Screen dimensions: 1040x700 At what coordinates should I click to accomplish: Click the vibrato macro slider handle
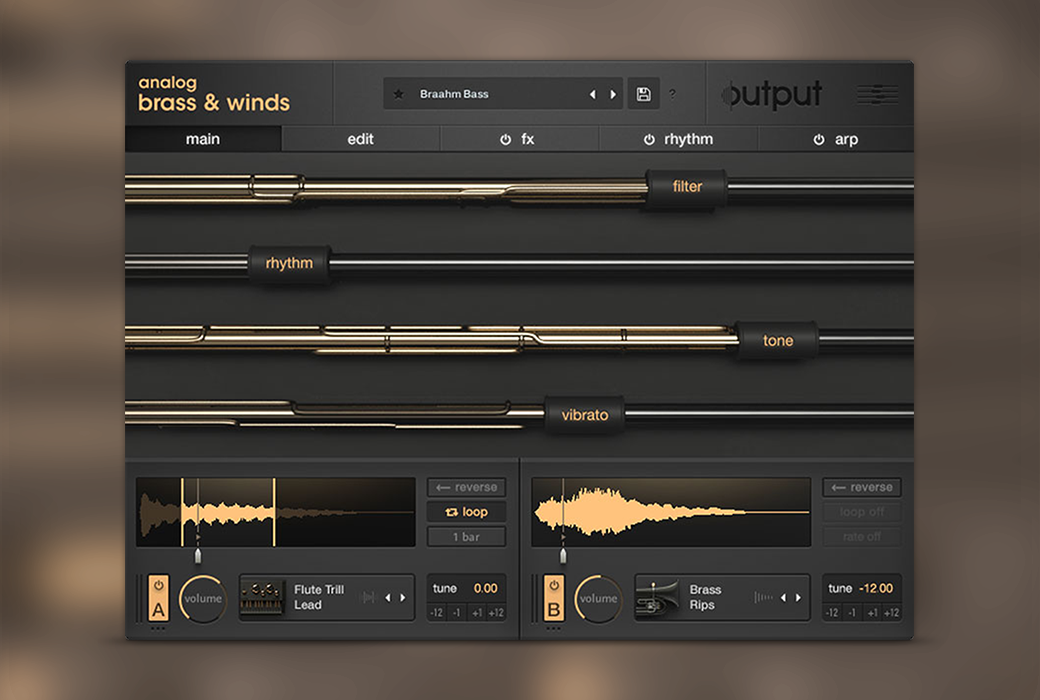pos(584,415)
